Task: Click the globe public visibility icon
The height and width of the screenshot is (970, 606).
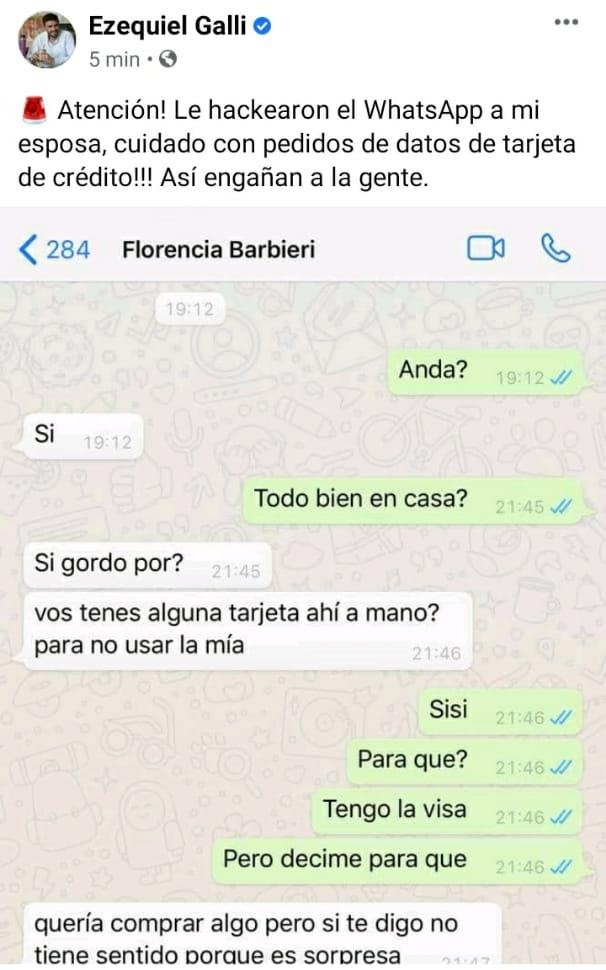Action: click(x=168, y=59)
